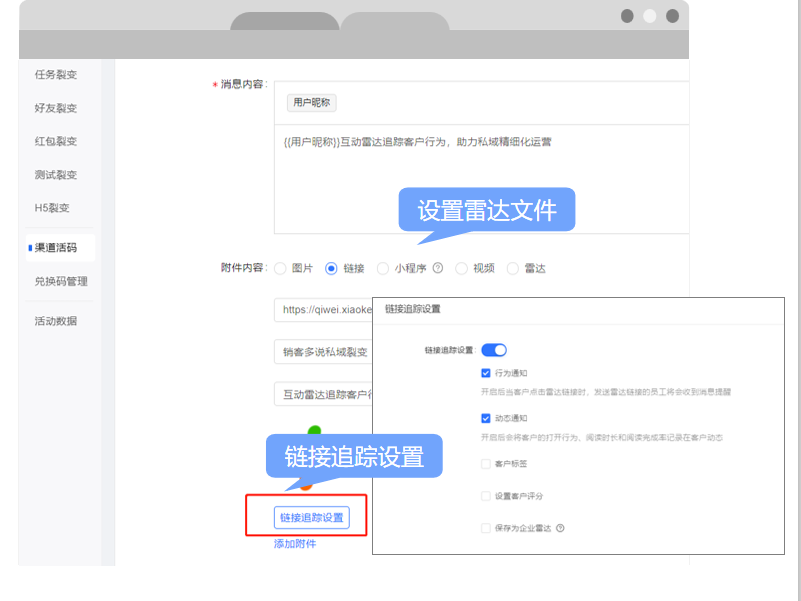Screen dimensions: 801x601
Task: Uncheck the 动态通知 checkbox
Action: [x=486, y=418]
